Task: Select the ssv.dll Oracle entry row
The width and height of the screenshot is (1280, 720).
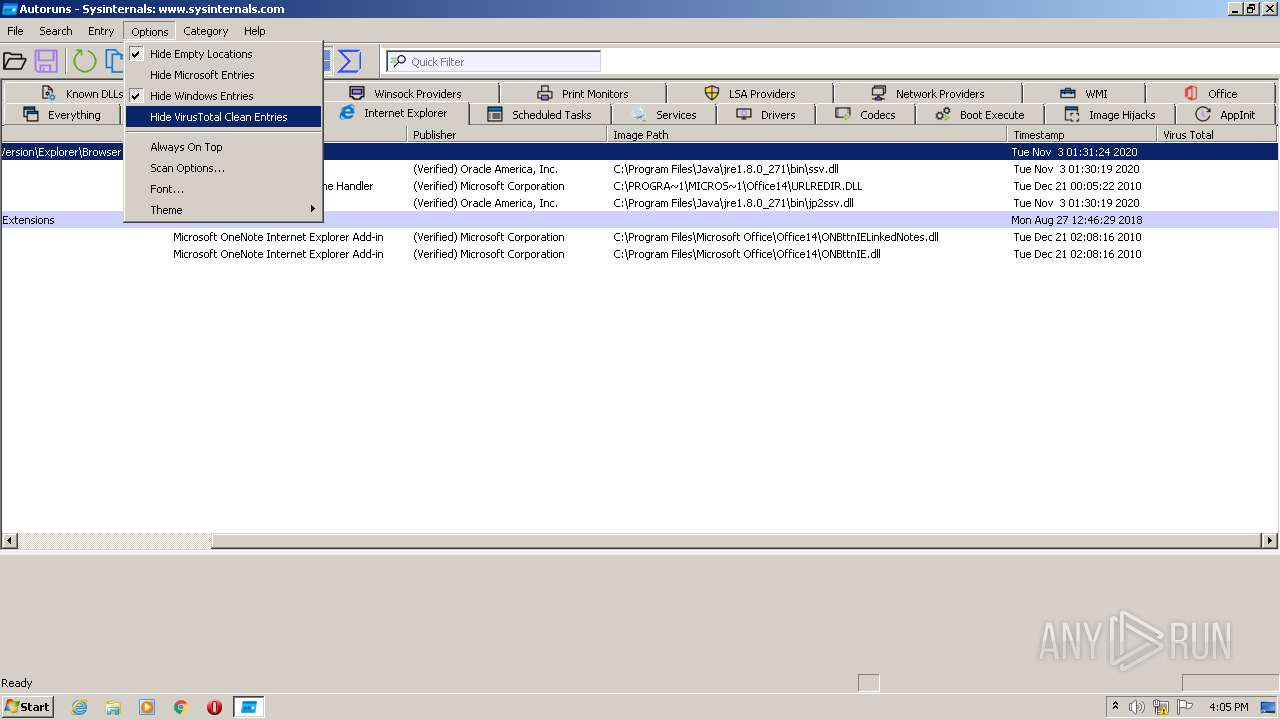Action: (639, 169)
